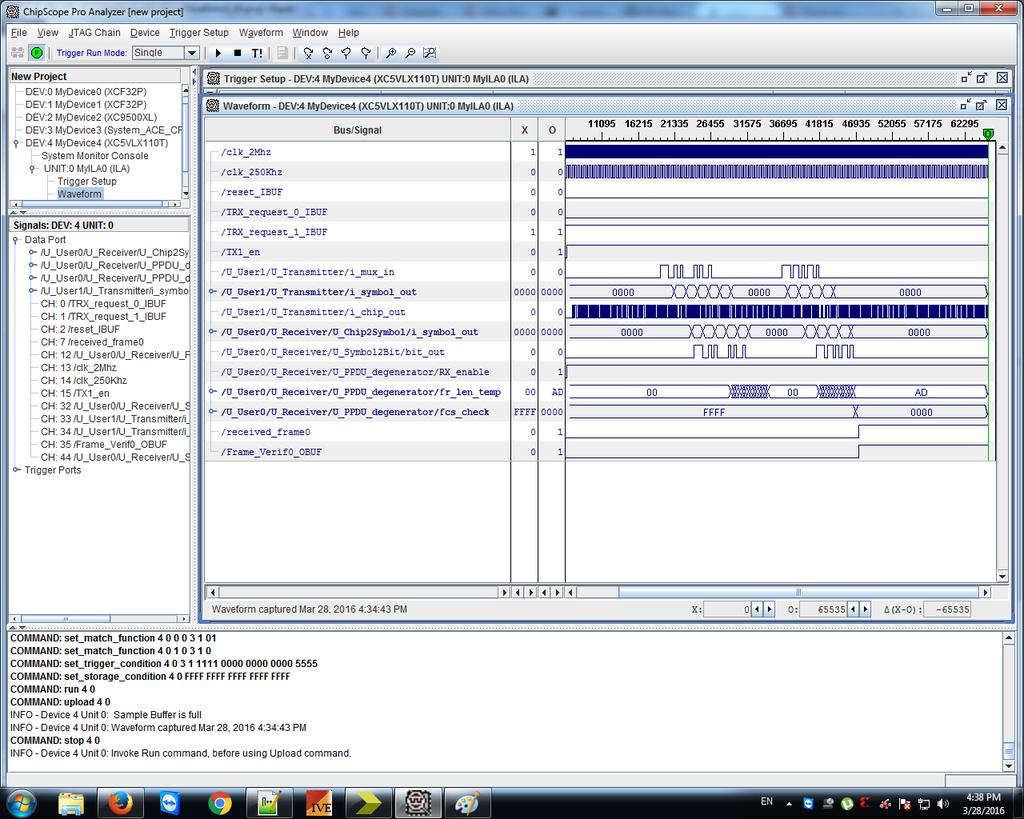Collapse the Data Port node

(x=16, y=240)
